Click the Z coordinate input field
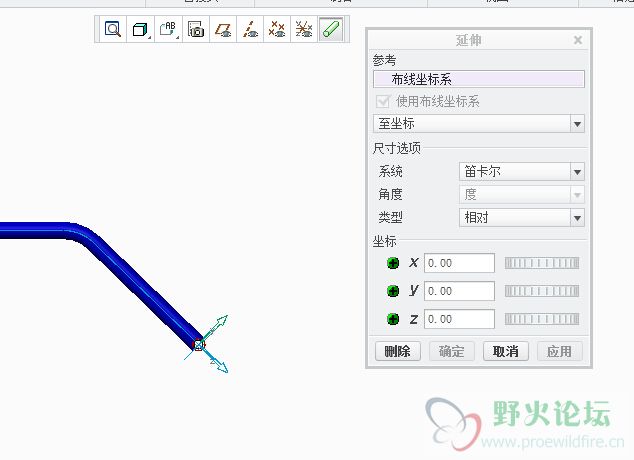 coord(459,319)
